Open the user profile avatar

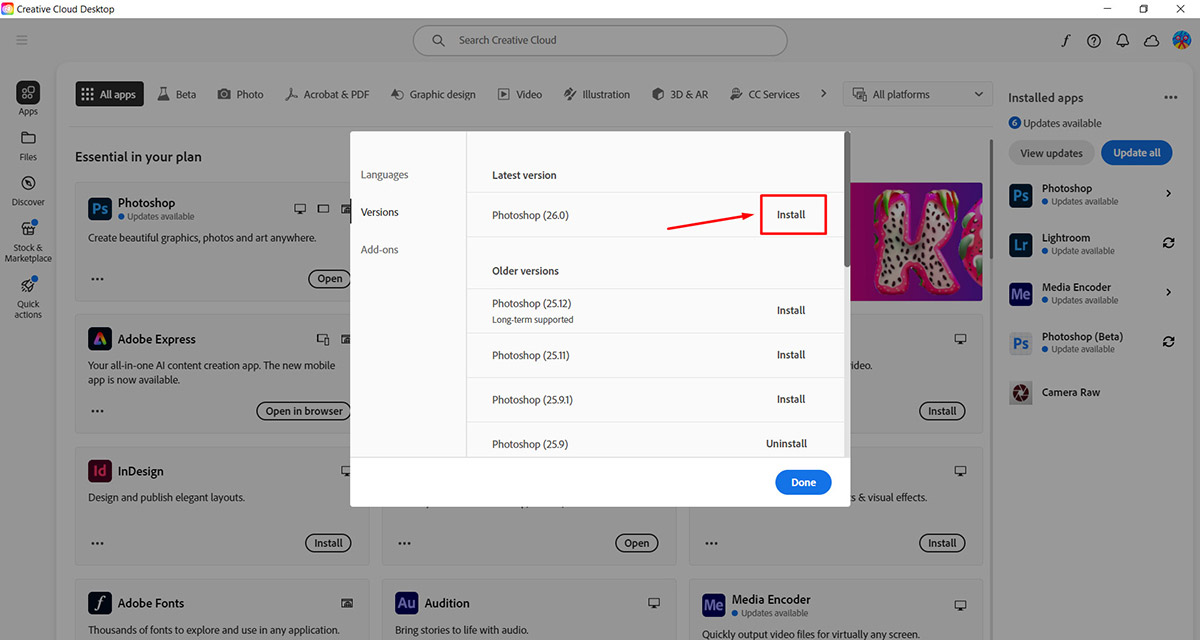[x=1180, y=40]
